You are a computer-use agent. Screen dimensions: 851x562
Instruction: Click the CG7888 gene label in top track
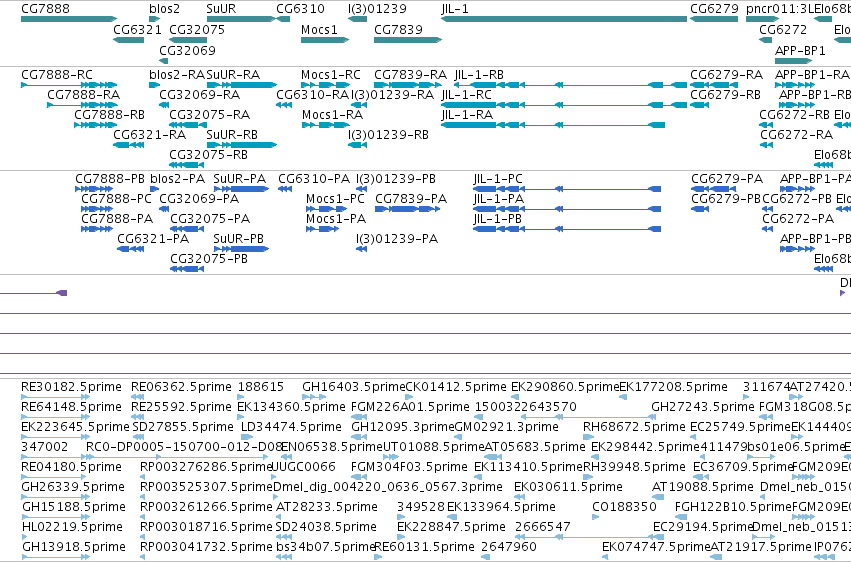(46, 9)
